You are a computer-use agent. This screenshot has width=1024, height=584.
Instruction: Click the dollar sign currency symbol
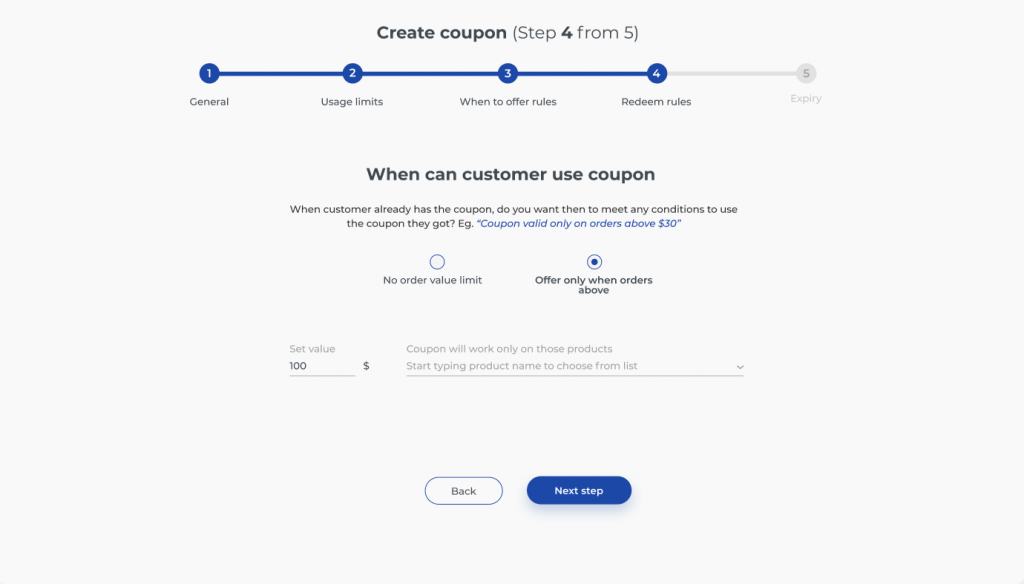pyautogui.click(x=366, y=366)
